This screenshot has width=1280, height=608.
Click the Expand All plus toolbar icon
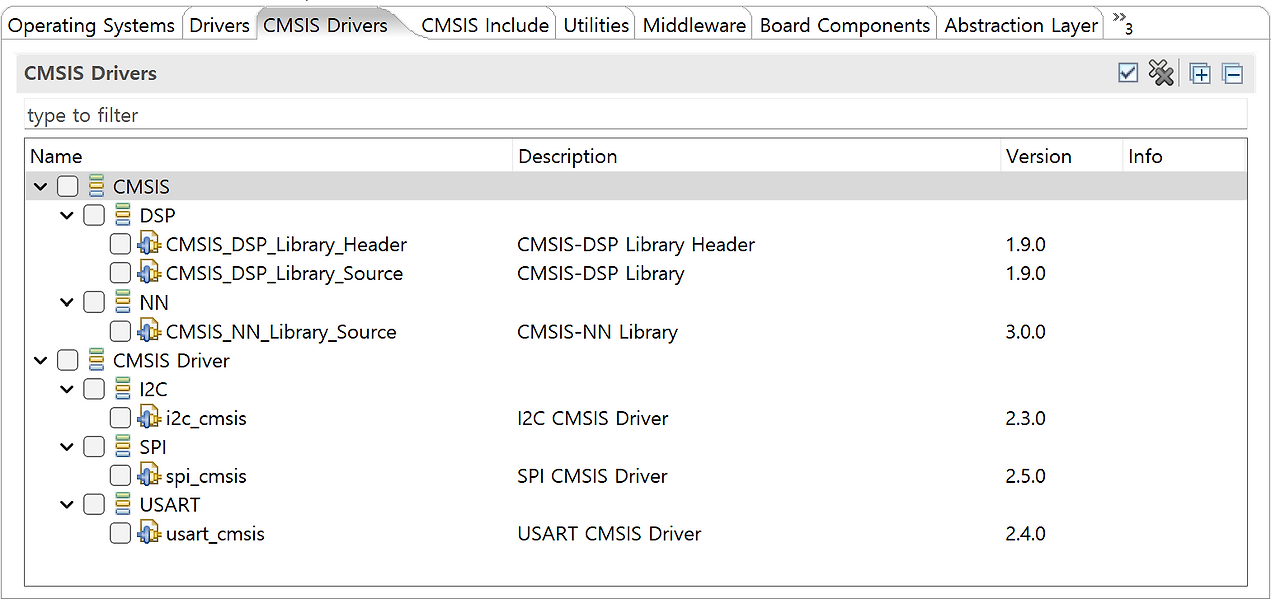pyautogui.click(x=1199, y=72)
